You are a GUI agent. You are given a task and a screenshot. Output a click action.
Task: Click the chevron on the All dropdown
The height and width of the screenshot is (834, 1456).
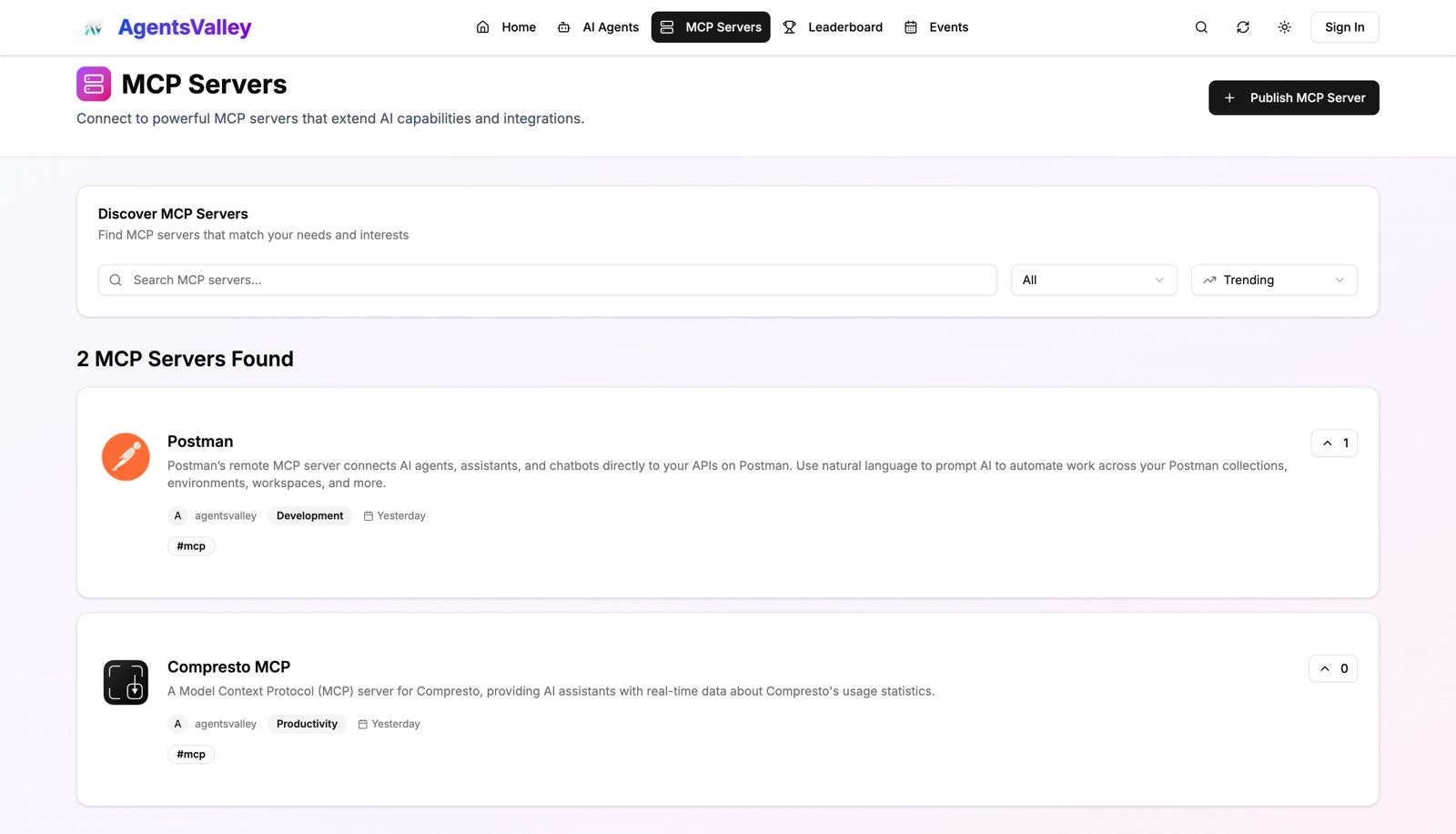click(x=1159, y=280)
